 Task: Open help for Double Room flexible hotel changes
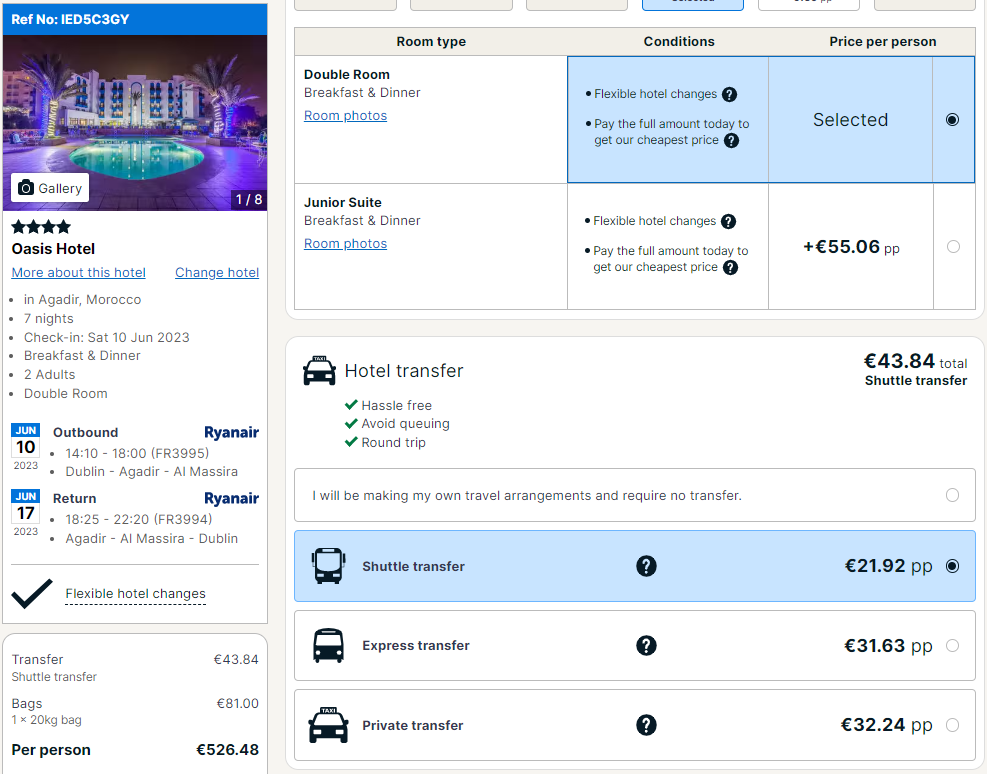pyautogui.click(x=730, y=94)
